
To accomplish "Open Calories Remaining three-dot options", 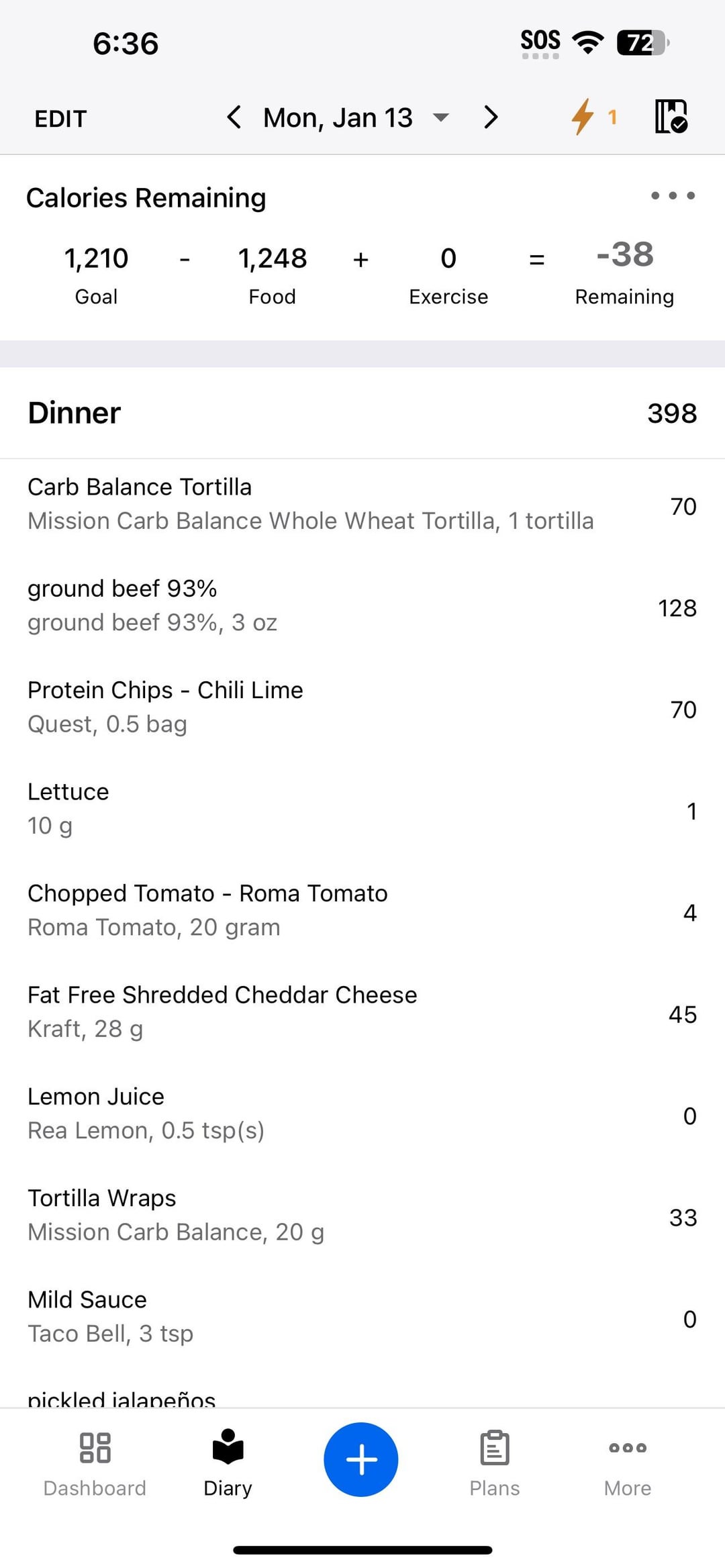I will pyautogui.click(x=673, y=196).
